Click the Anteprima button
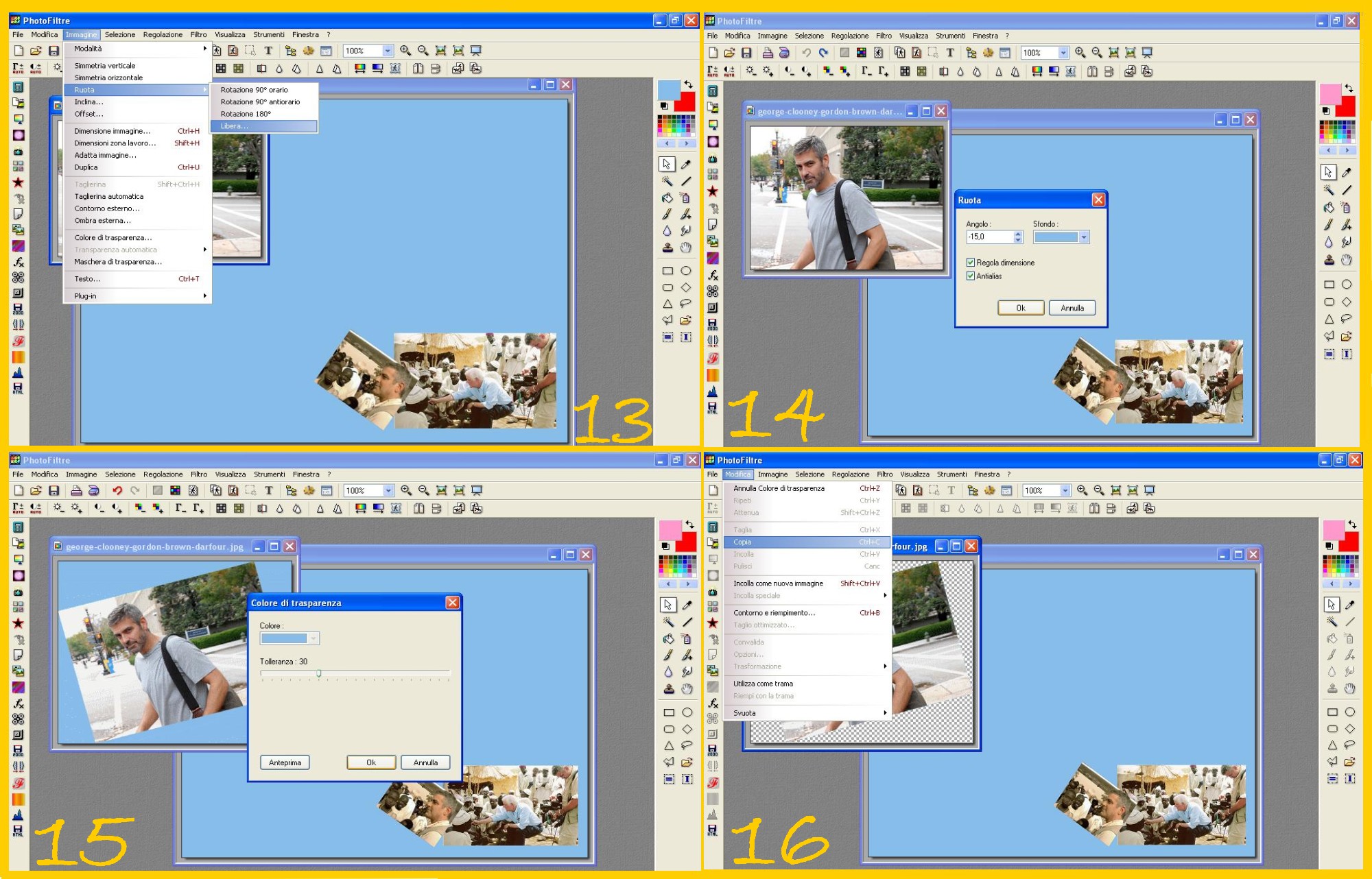Viewport: 1372px width, 879px height. (285, 762)
